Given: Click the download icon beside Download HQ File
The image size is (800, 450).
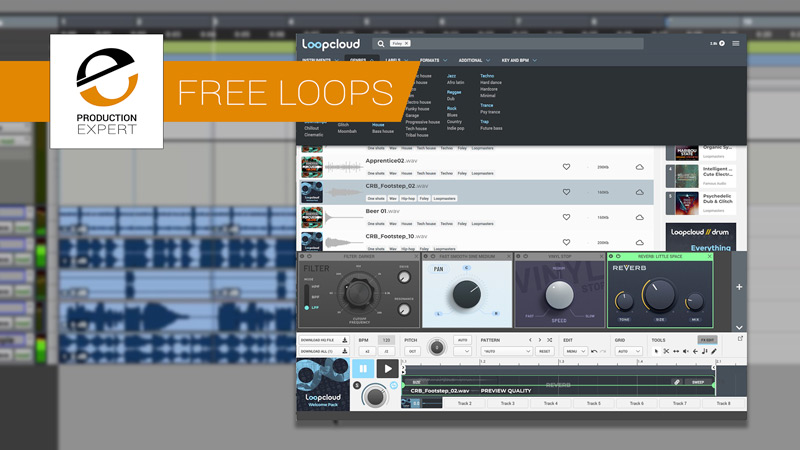Looking at the screenshot, I should click(344, 340).
